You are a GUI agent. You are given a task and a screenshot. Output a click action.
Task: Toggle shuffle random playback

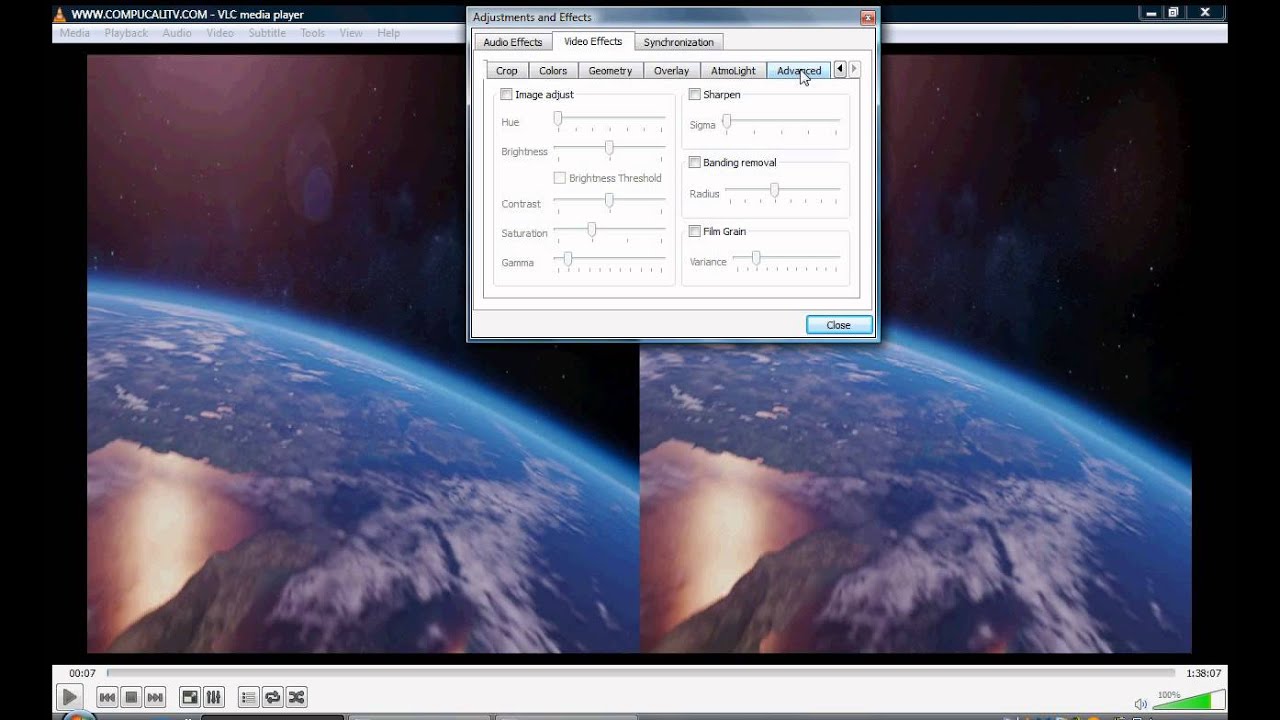pos(296,697)
